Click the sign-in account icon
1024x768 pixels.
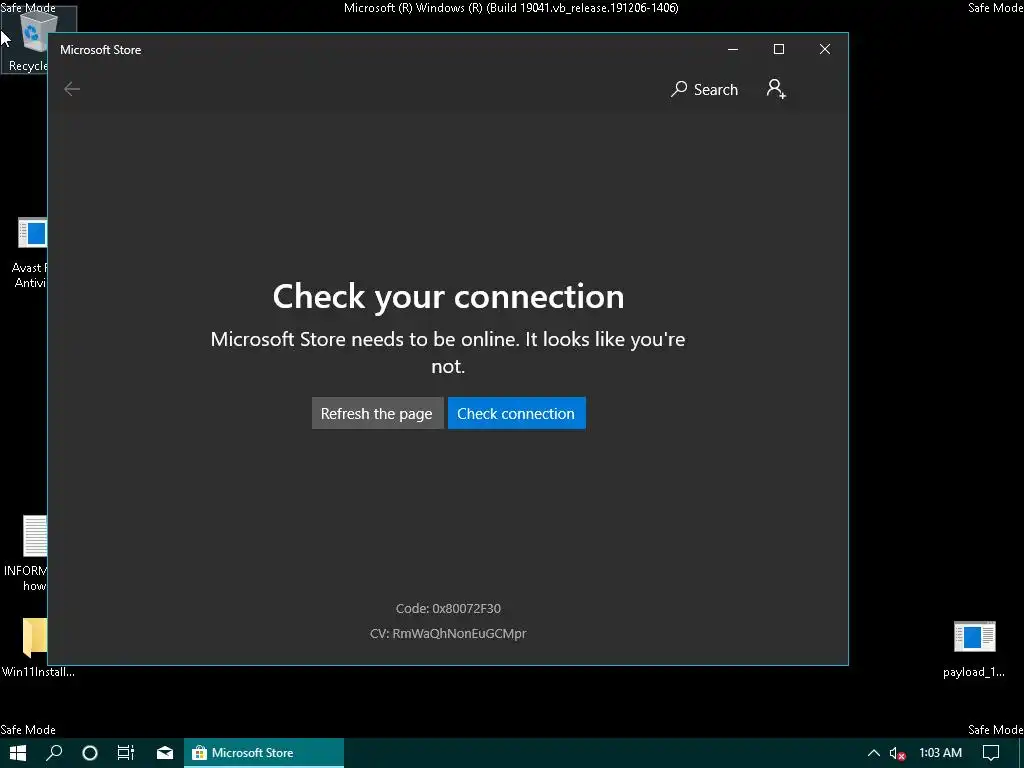[x=776, y=89]
